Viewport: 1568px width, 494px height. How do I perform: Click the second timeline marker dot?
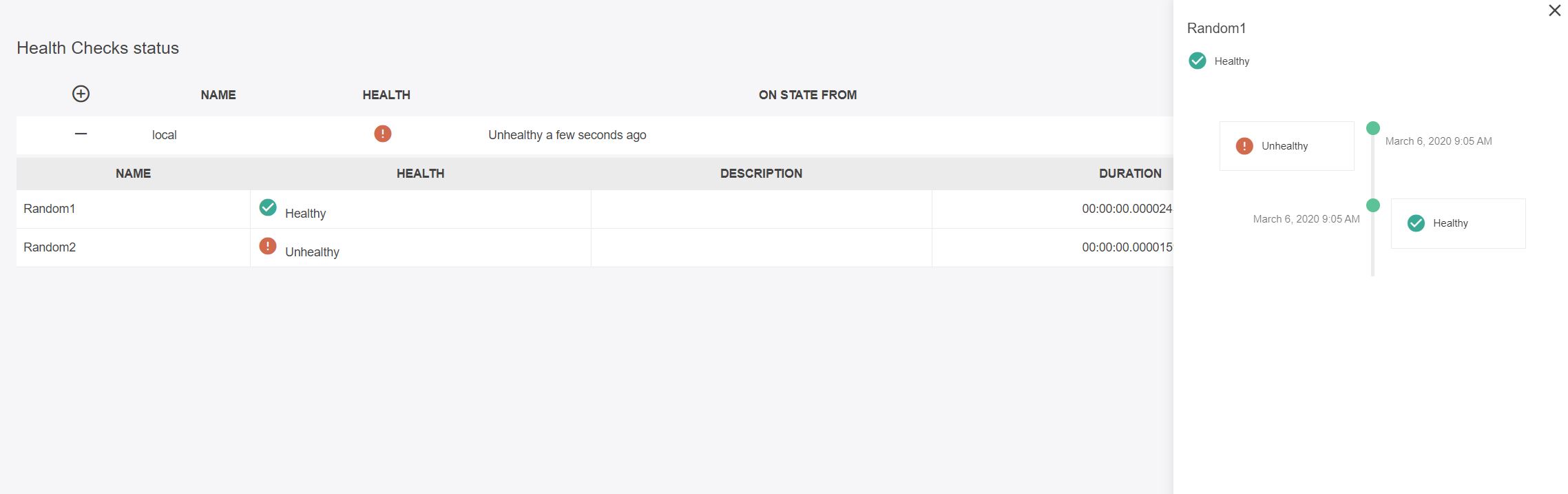coord(1372,205)
